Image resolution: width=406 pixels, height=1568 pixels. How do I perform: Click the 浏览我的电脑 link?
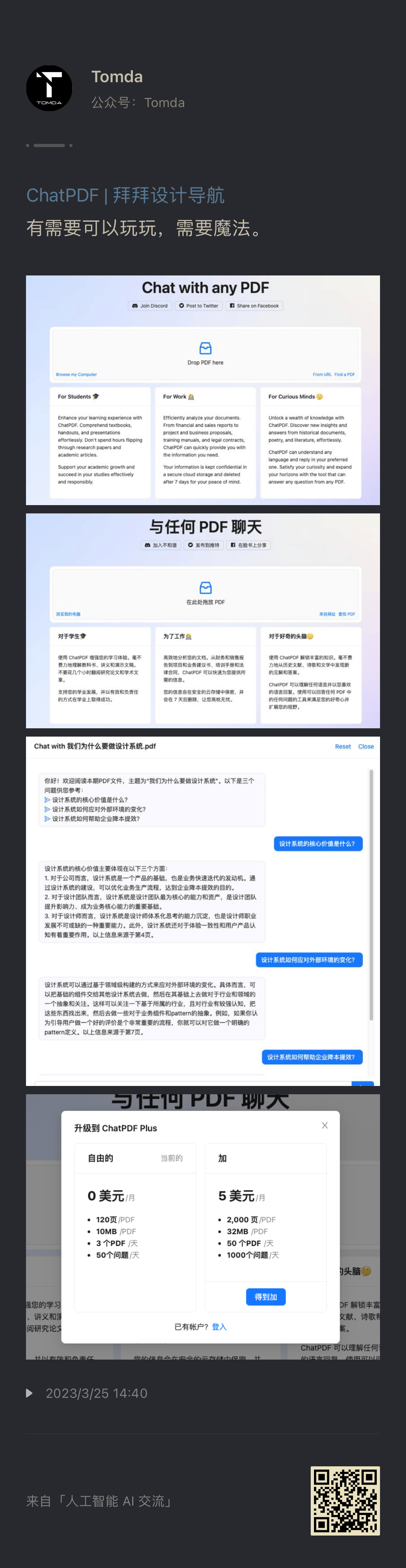[x=68, y=614]
